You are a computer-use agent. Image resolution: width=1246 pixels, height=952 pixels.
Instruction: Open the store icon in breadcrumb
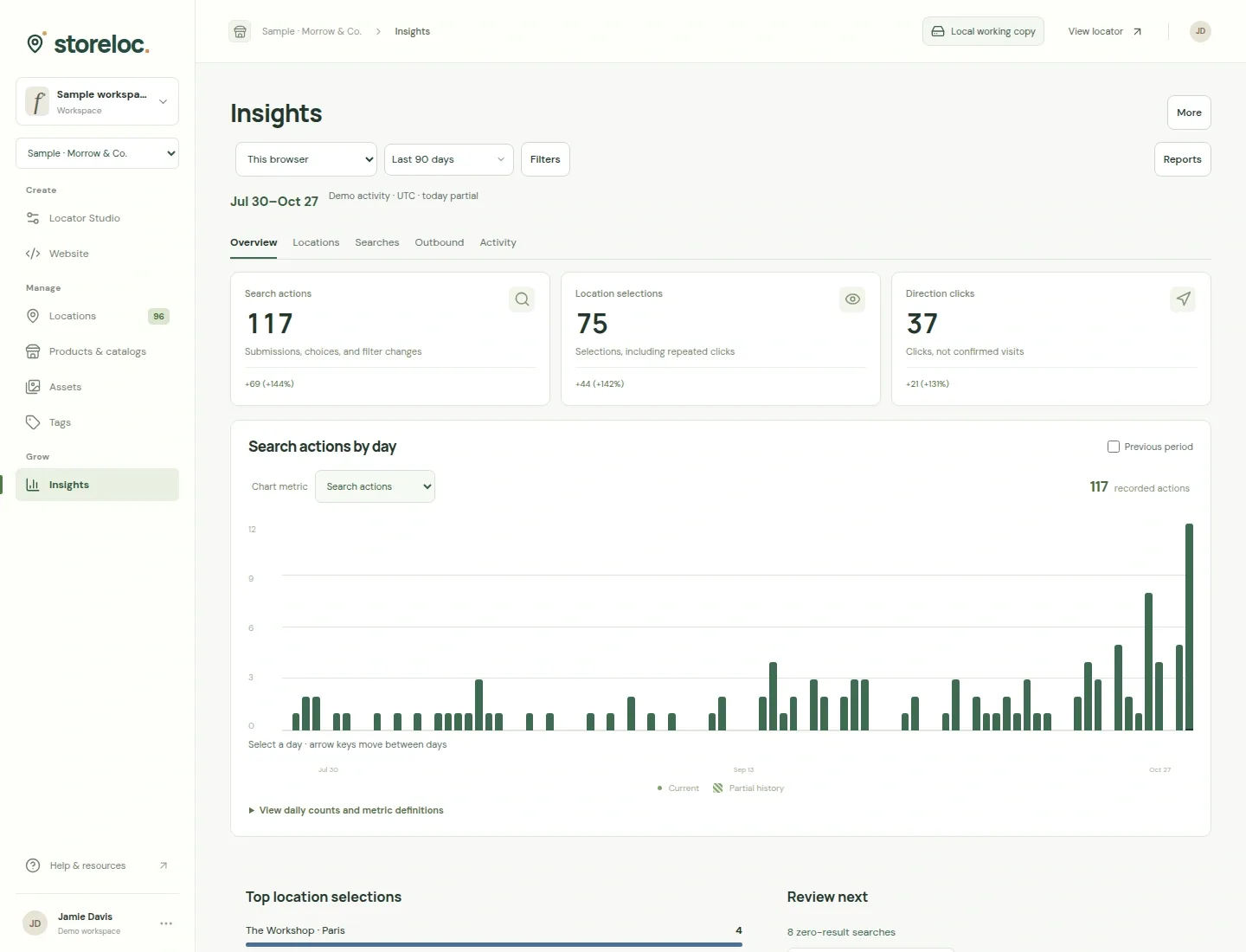[240, 31]
